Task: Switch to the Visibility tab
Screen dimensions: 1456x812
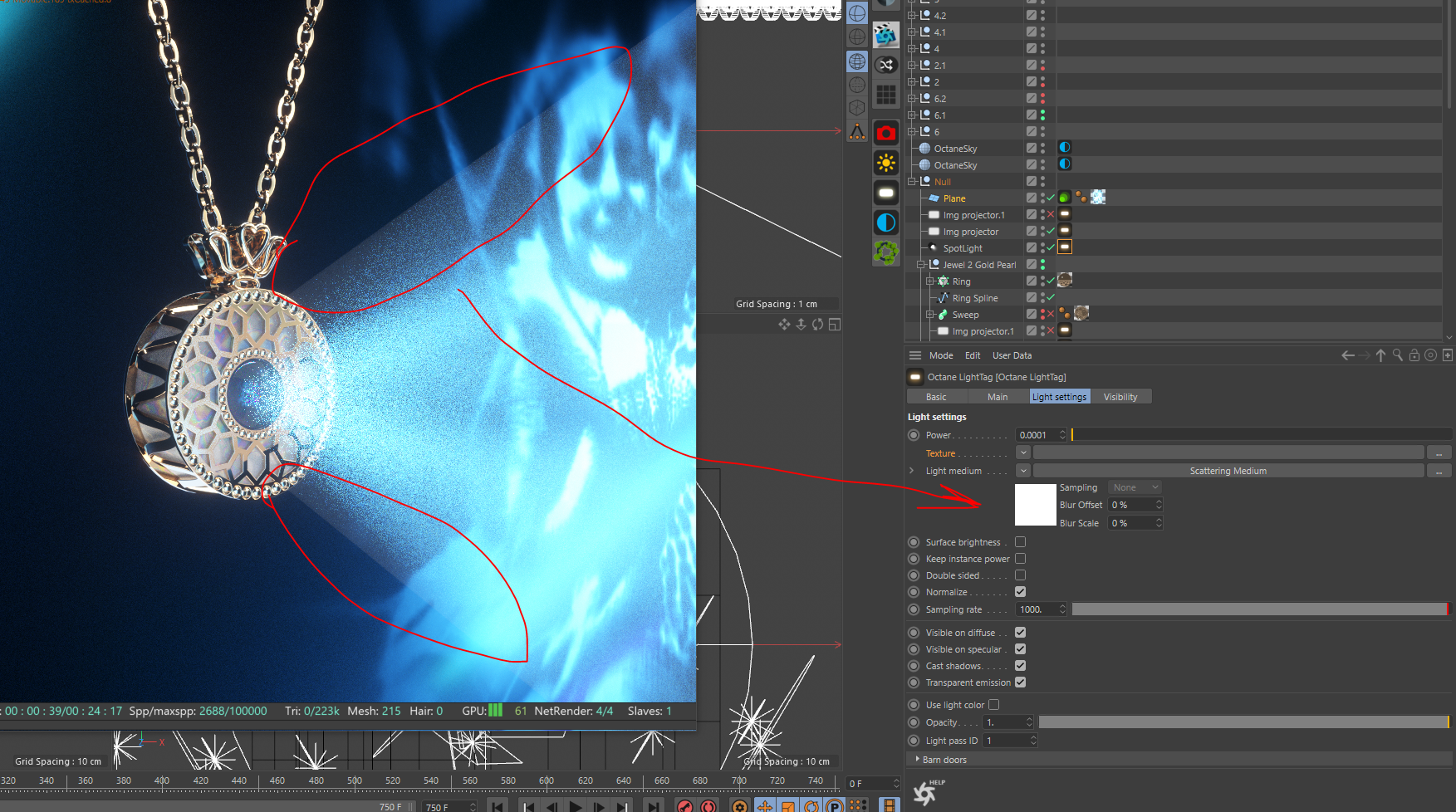Action: coord(1120,397)
